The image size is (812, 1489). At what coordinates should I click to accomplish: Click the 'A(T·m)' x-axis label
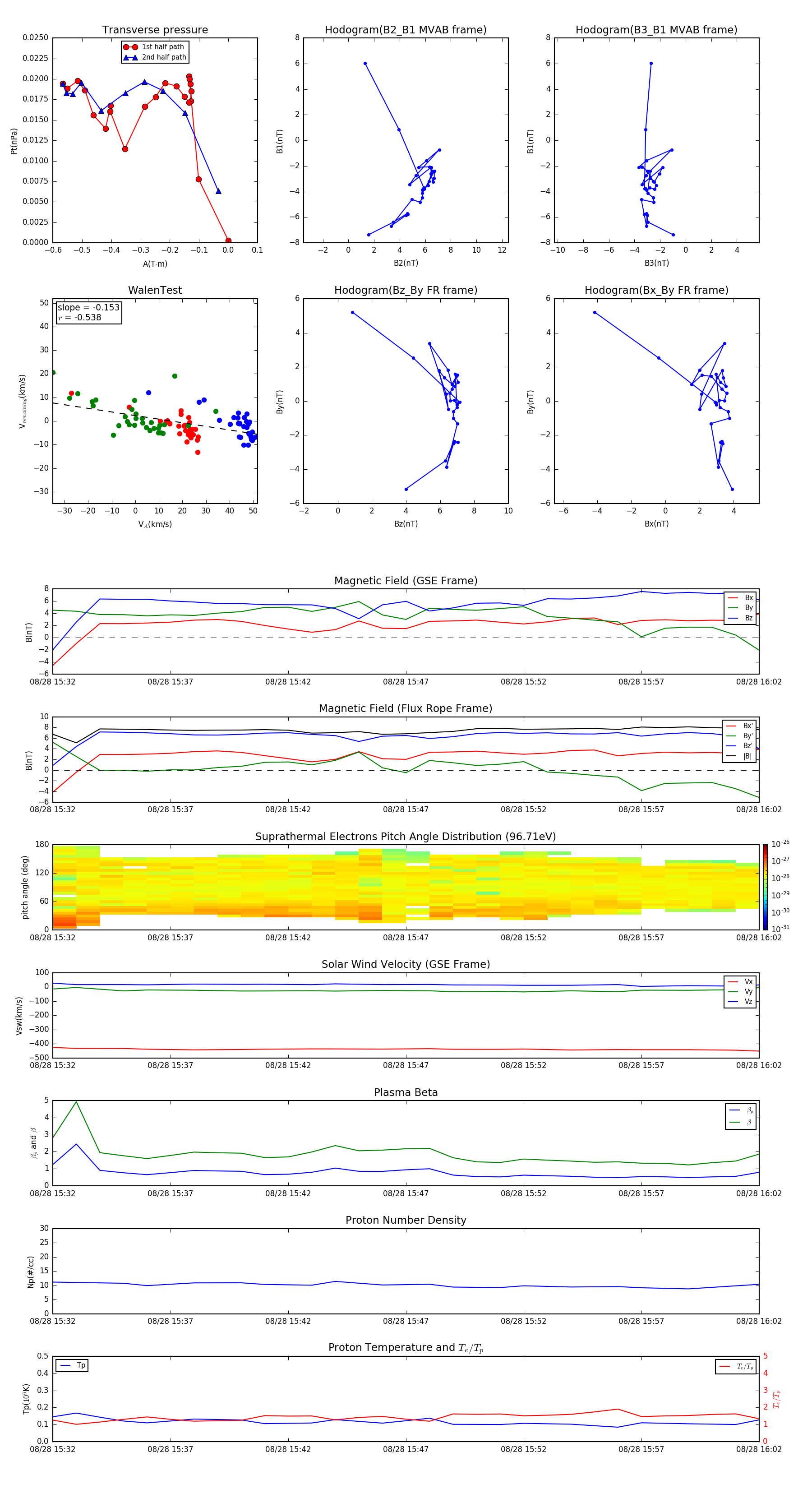click(155, 264)
